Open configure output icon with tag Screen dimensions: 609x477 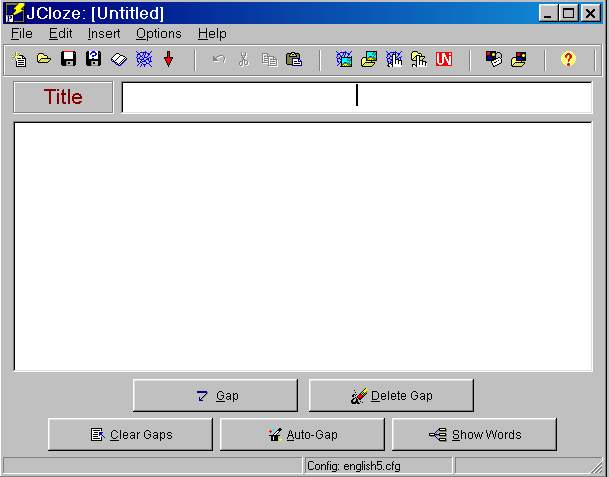[494, 59]
